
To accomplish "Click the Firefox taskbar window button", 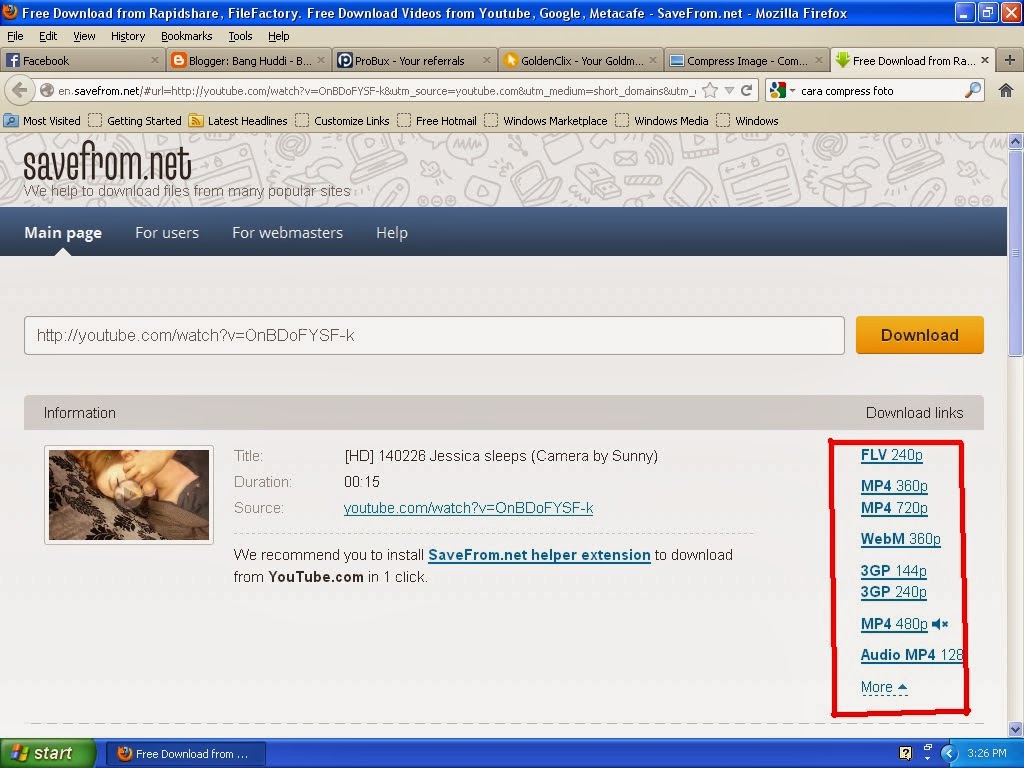I will click(184, 754).
